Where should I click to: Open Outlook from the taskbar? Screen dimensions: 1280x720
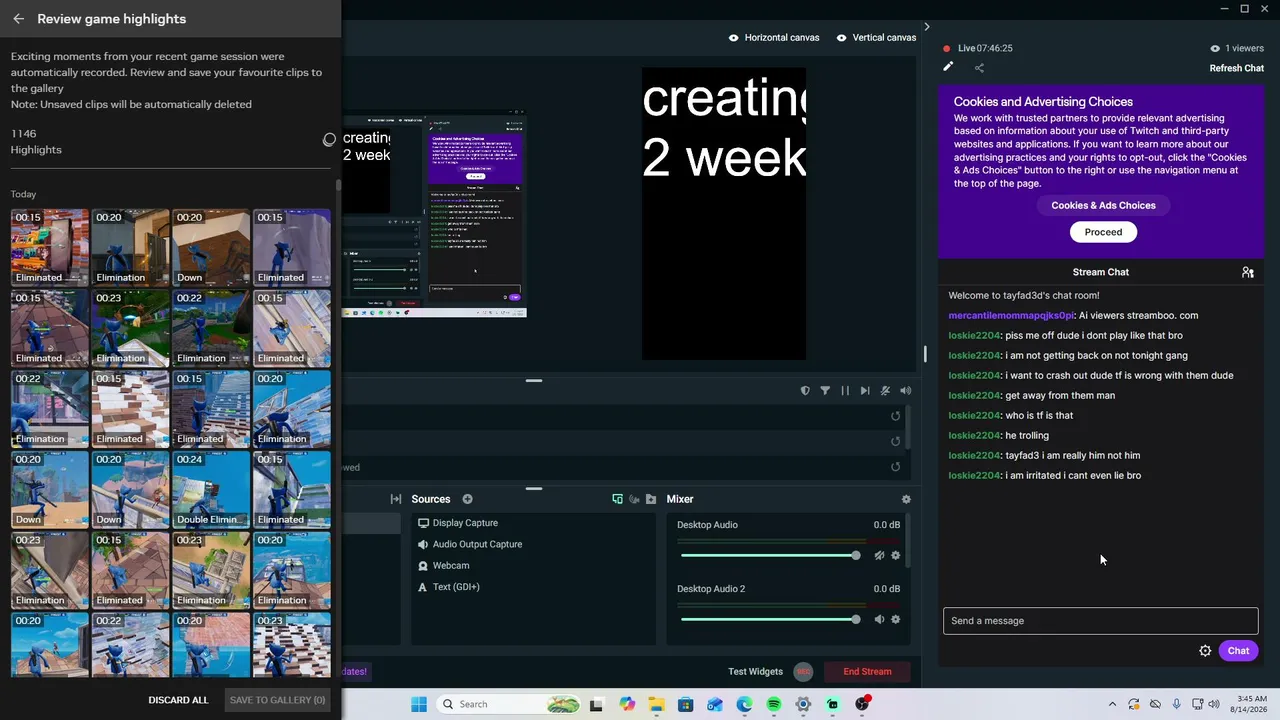pyautogui.click(x=715, y=704)
